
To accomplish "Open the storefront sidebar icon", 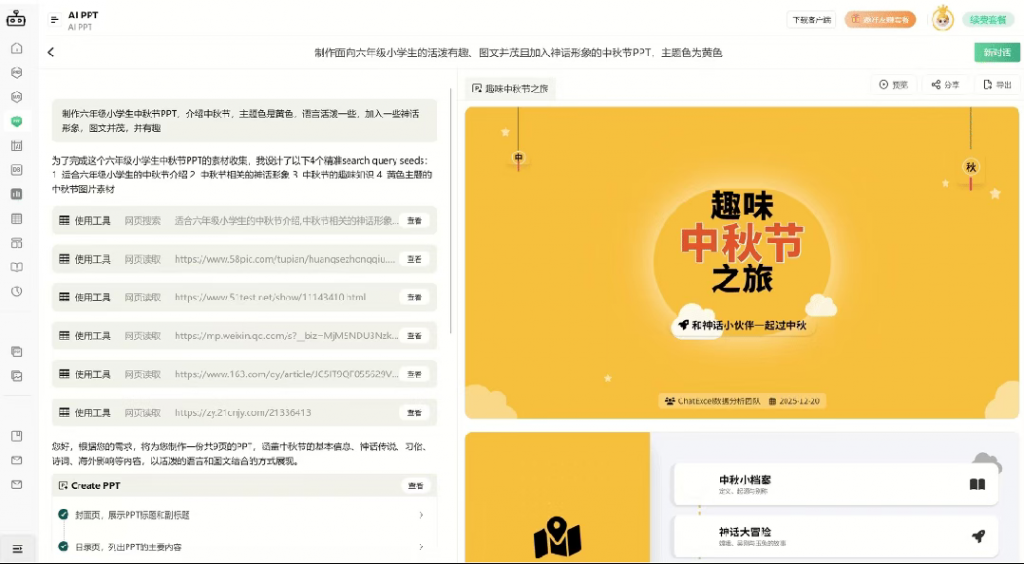I will (17, 243).
